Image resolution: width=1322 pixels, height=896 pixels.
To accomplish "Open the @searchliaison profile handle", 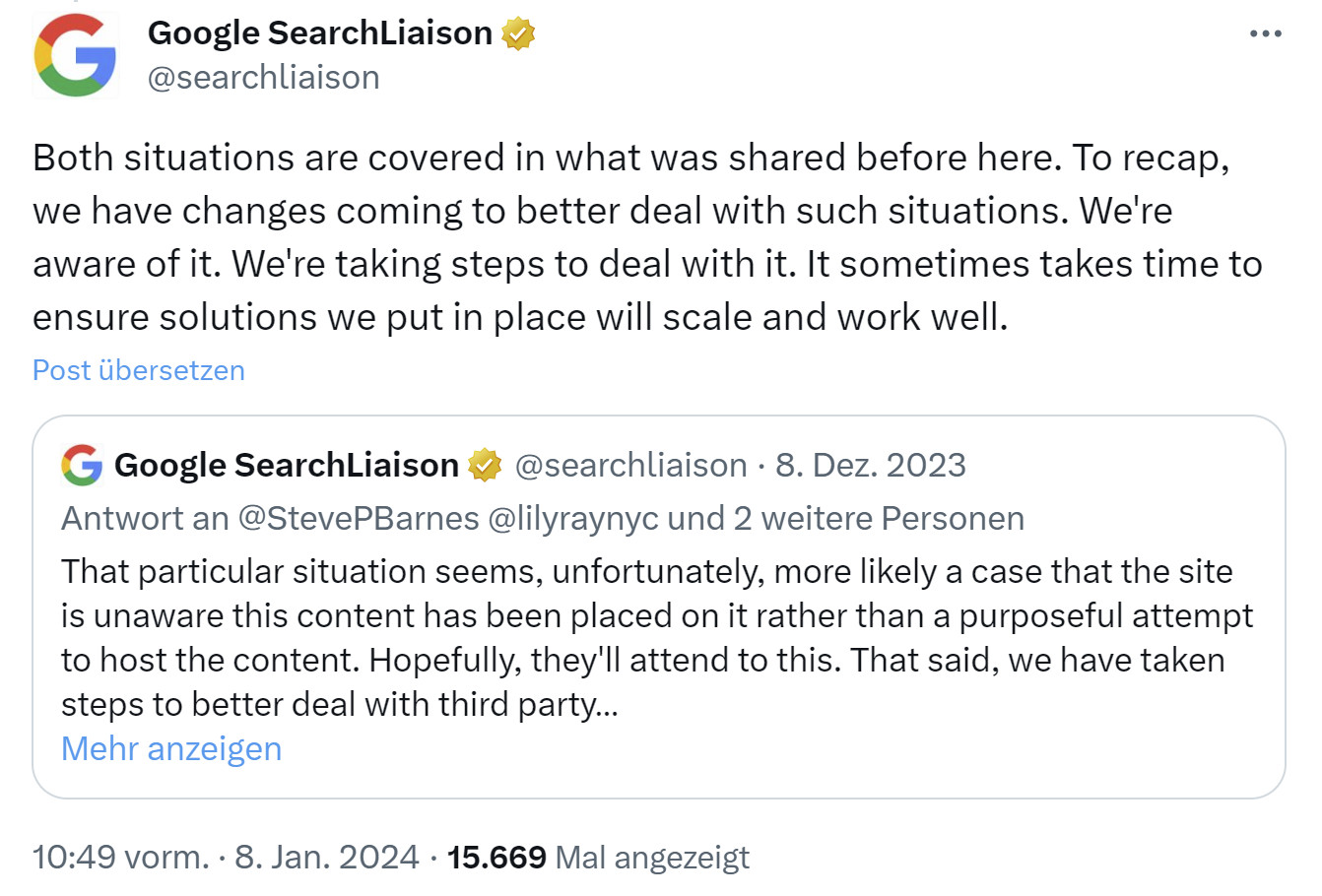I will click(266, 77).
